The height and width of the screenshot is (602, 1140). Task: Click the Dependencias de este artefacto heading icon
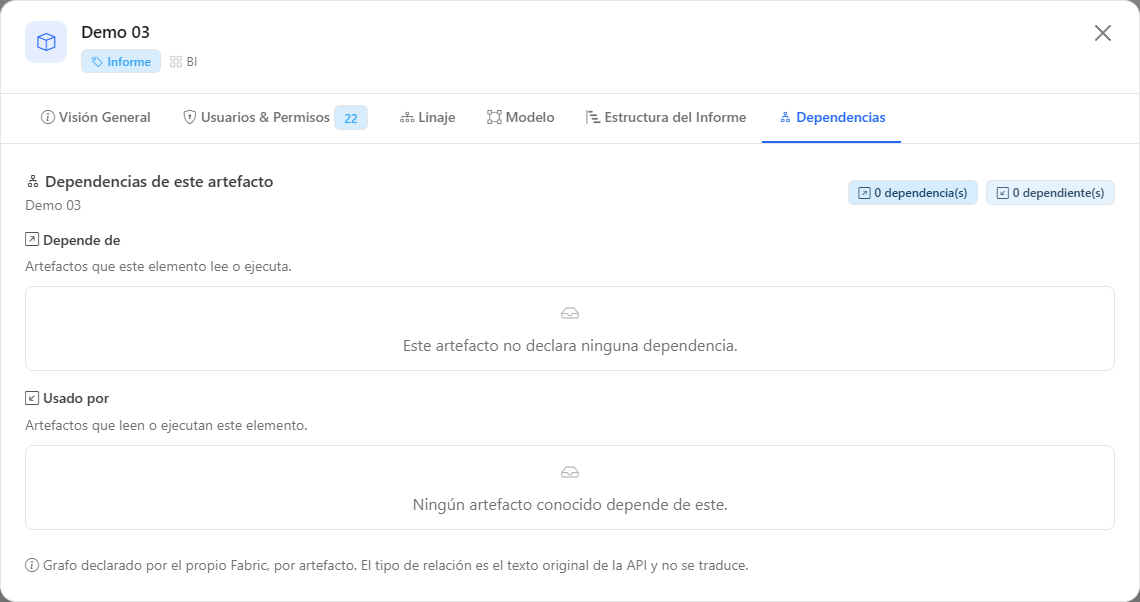coord(33,182)
